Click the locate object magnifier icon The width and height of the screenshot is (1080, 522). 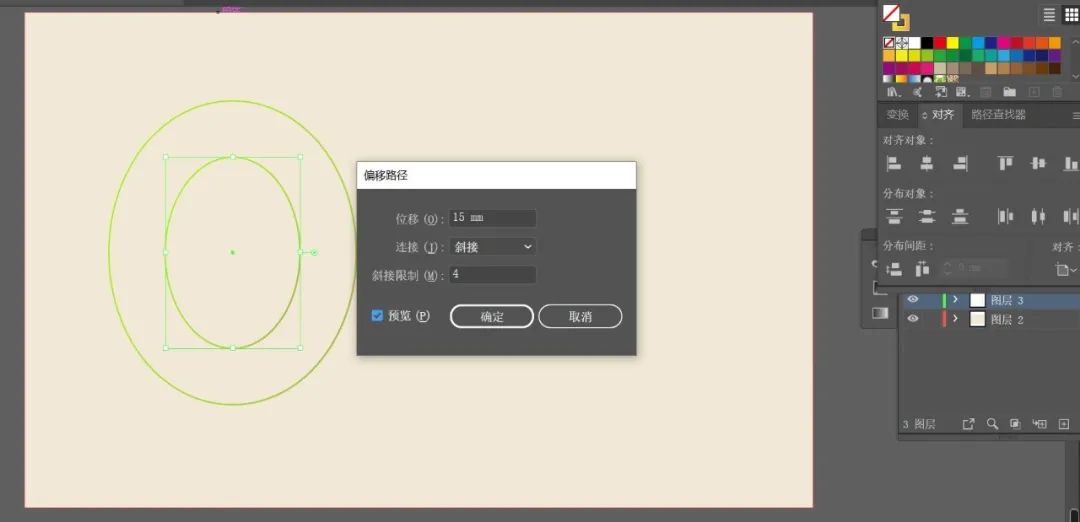[992, 424]
